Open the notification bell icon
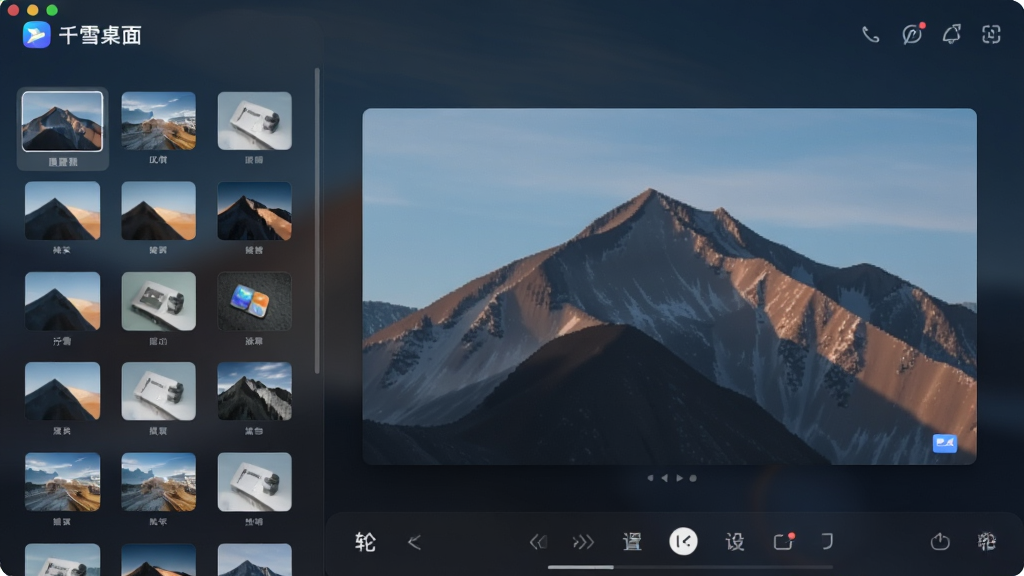 pos(952,34)
